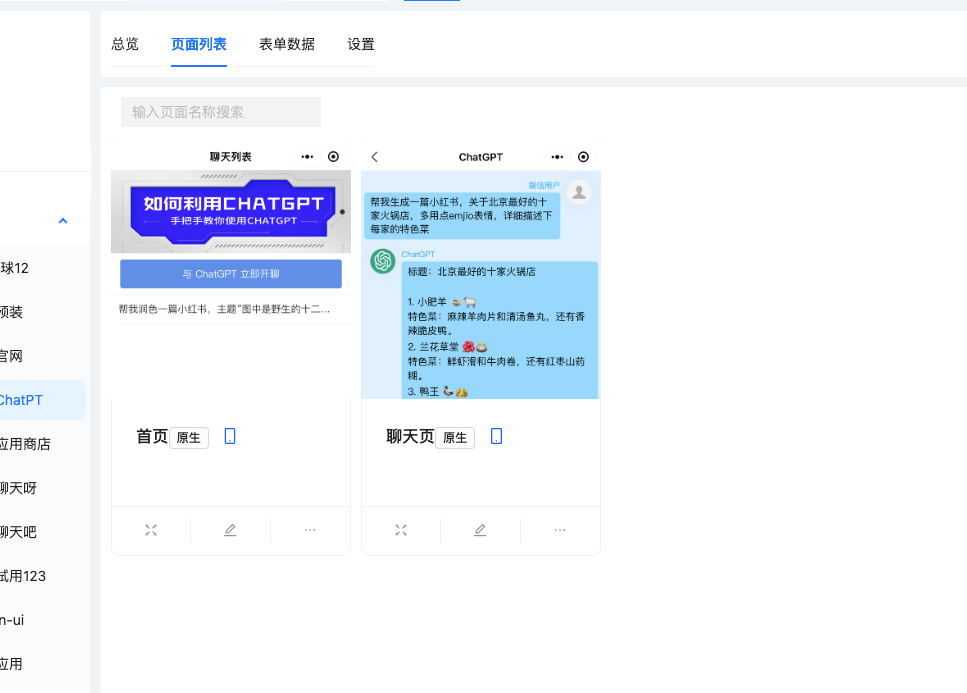The height and width of the screenshot is (693, 967).
Task: Click the edit pencil icon under 聊天页 card
Action: pos(480,530)
